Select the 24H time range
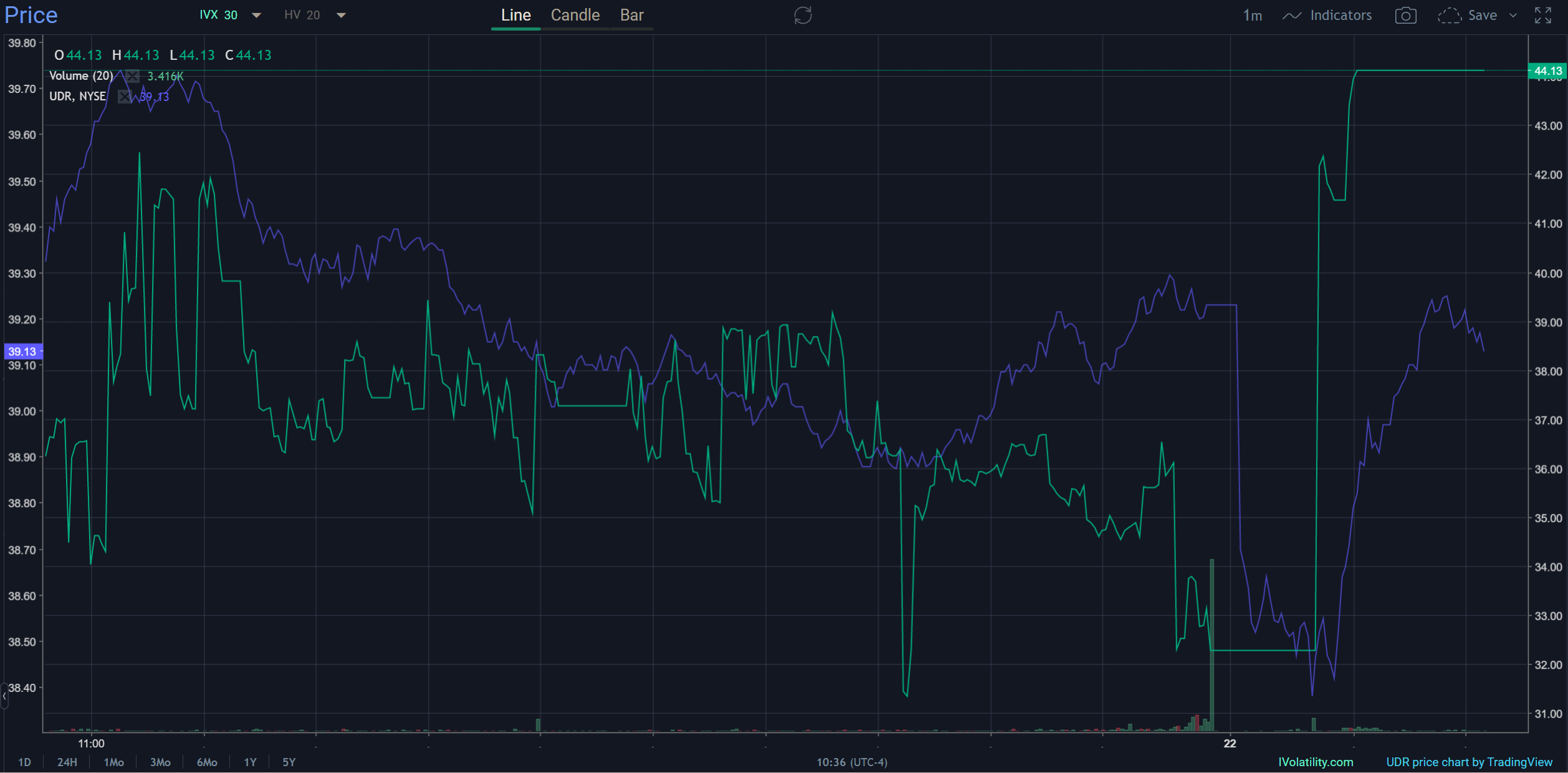 (x=67, y=762)
